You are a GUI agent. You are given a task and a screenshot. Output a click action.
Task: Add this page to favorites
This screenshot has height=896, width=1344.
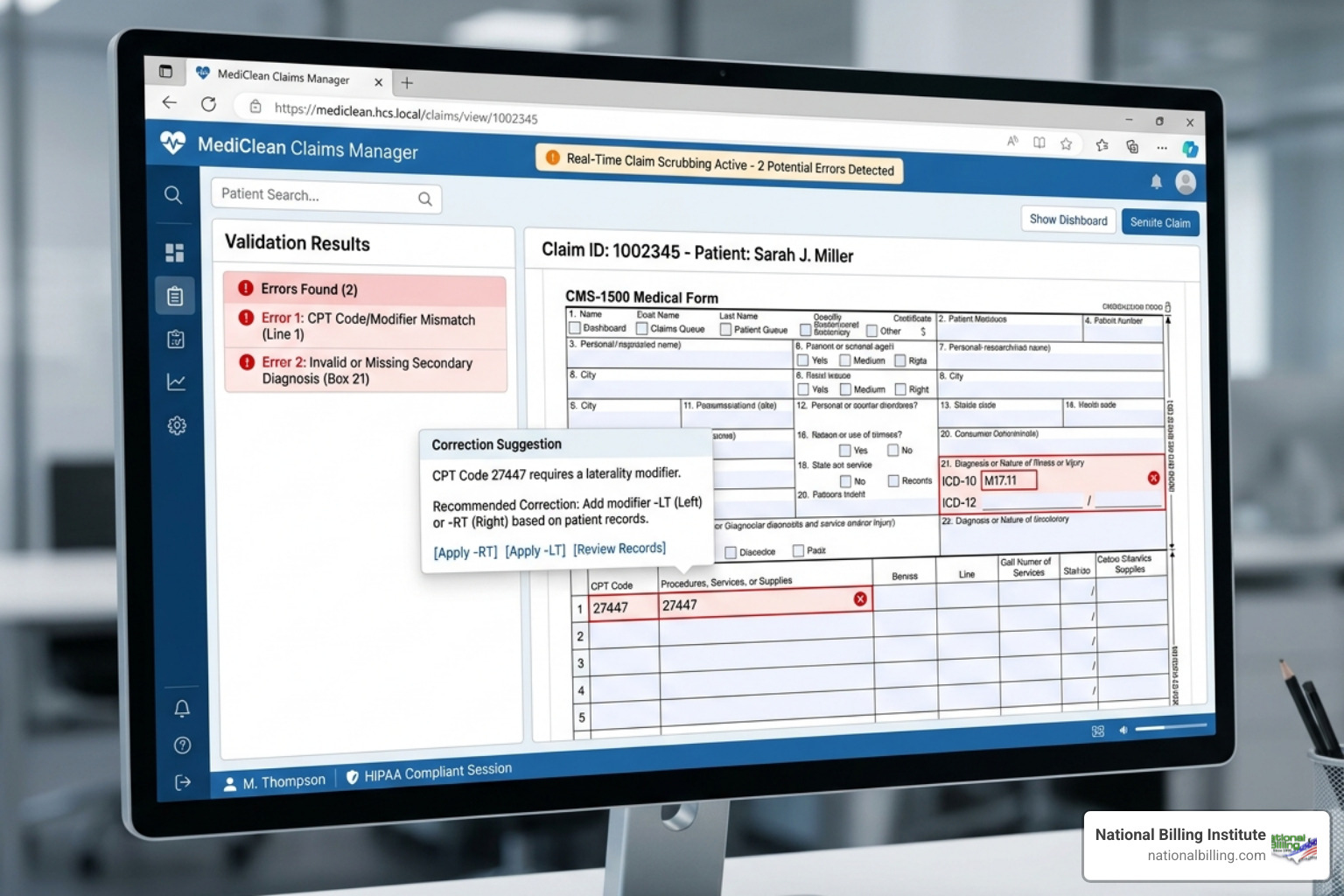coord(1066,143)
